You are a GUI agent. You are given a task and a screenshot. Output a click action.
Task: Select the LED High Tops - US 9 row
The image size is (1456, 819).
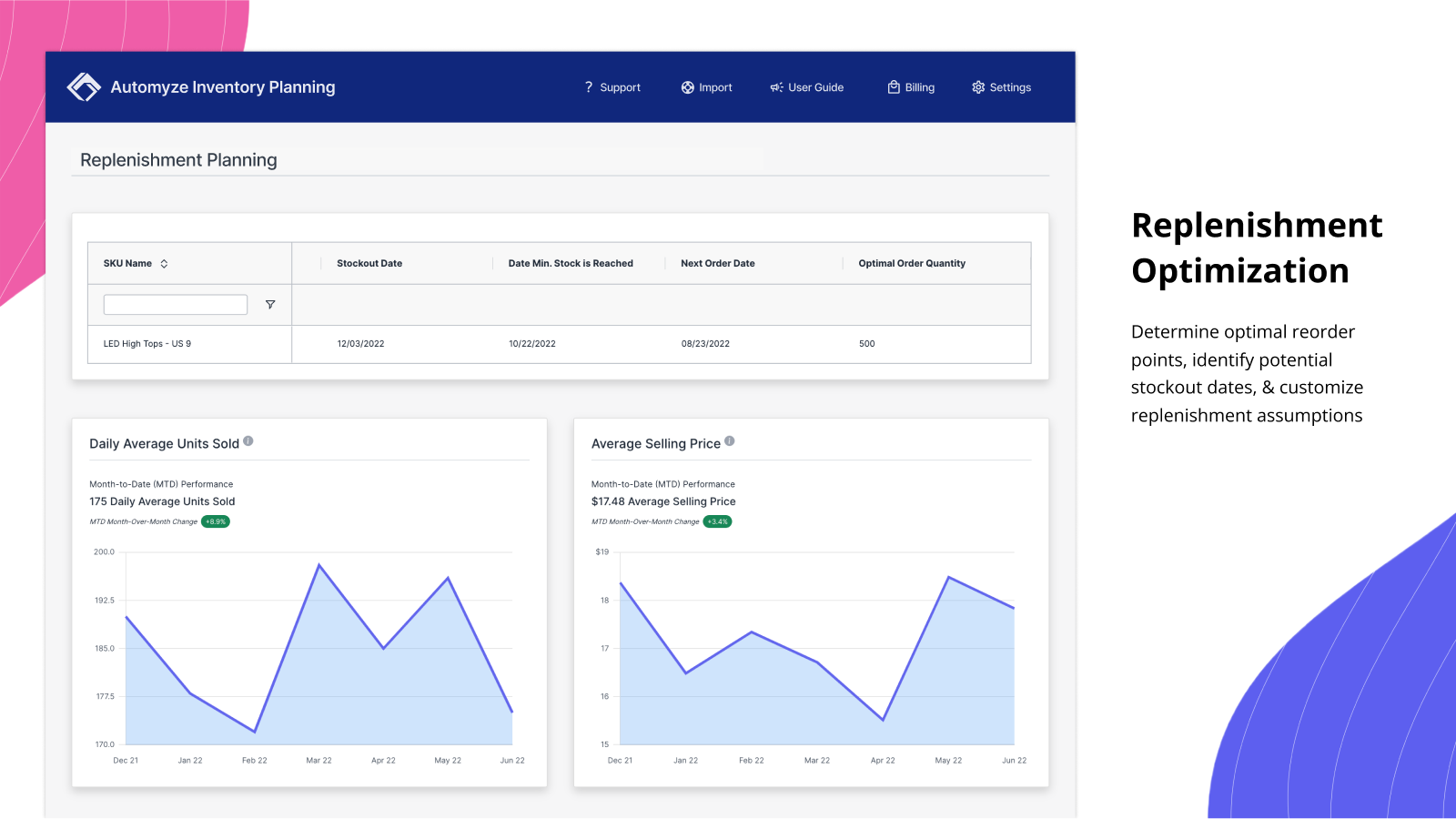pyautogui.click(x=560, y=344)
